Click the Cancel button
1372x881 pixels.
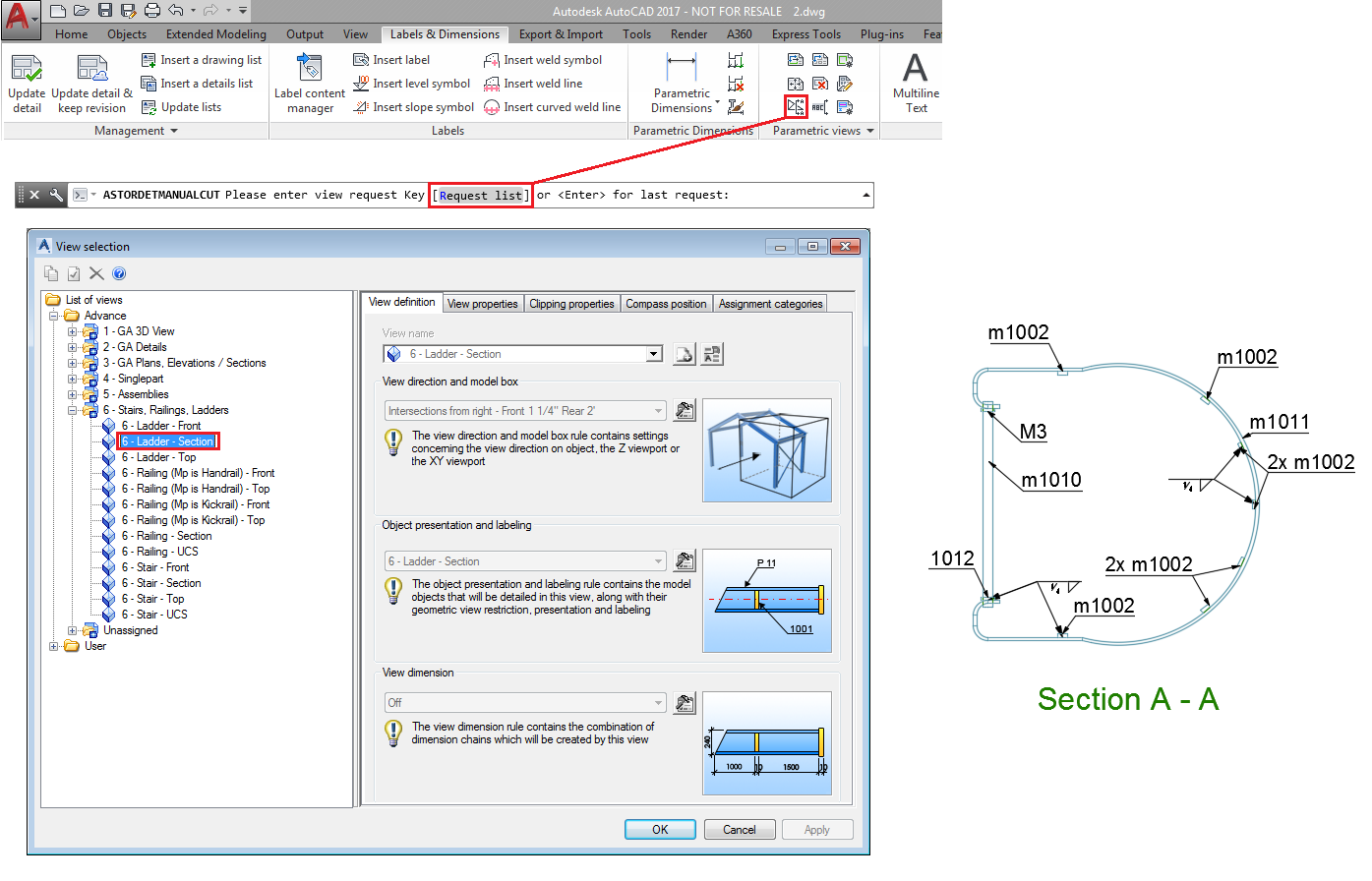(740, 830)
